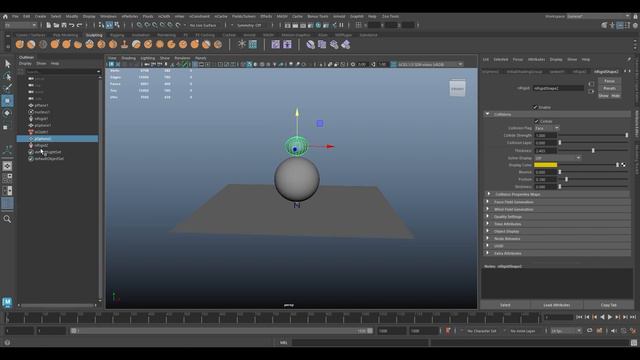Click the Maya home icon
Viewport: 640px width, 360px height.
pos(5,16)
